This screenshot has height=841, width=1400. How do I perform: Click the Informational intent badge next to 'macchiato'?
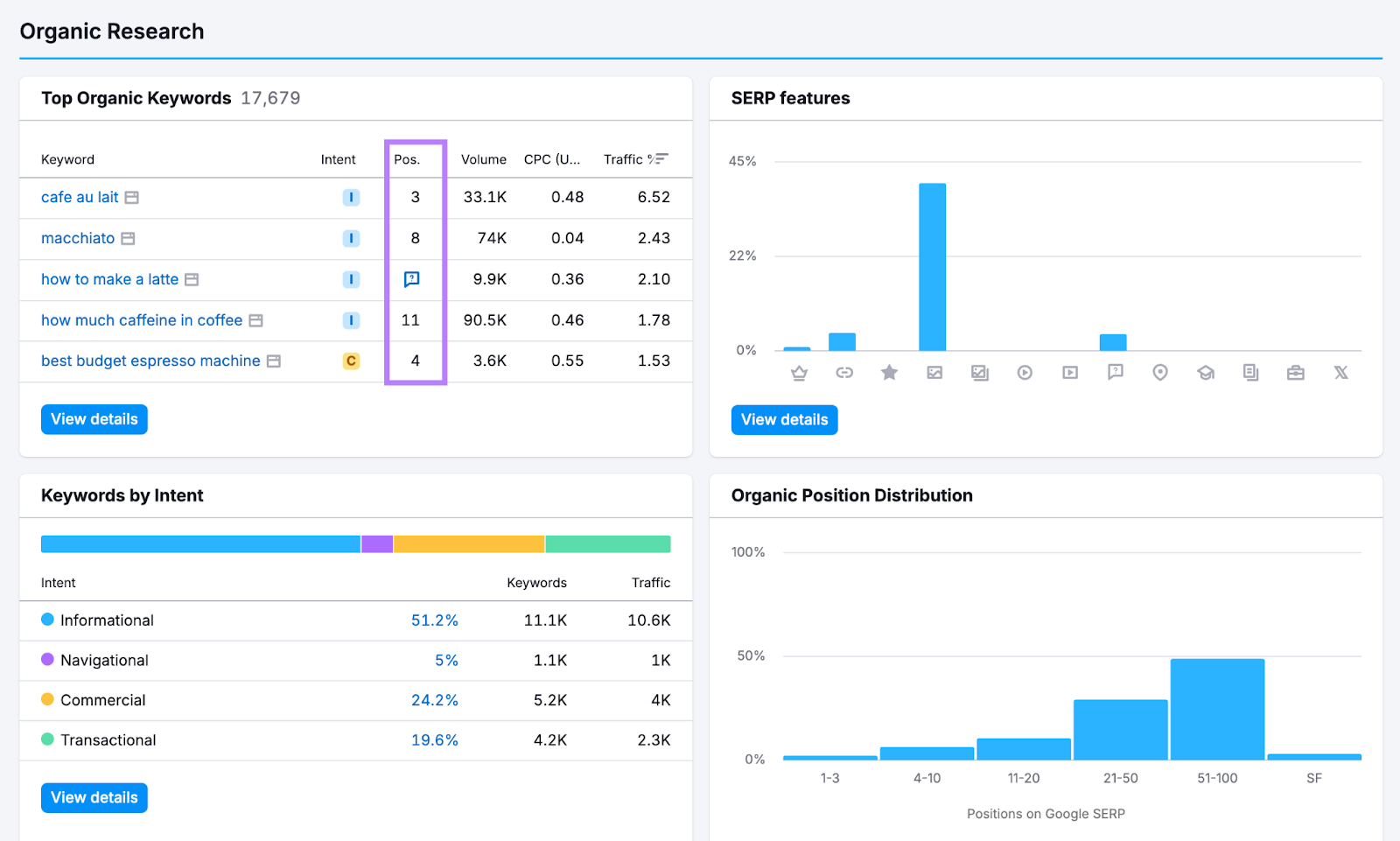point(351,238)
